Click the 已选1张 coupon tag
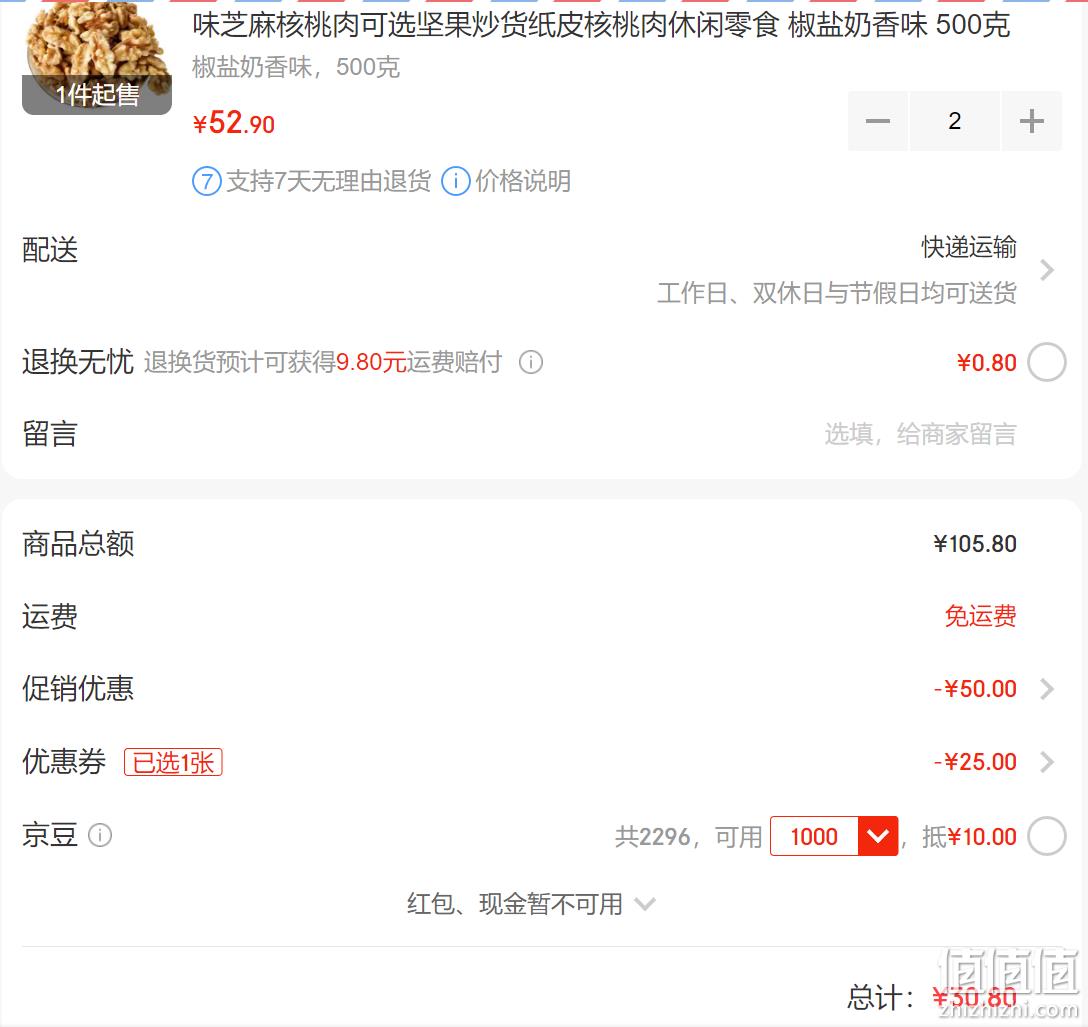 173,762
